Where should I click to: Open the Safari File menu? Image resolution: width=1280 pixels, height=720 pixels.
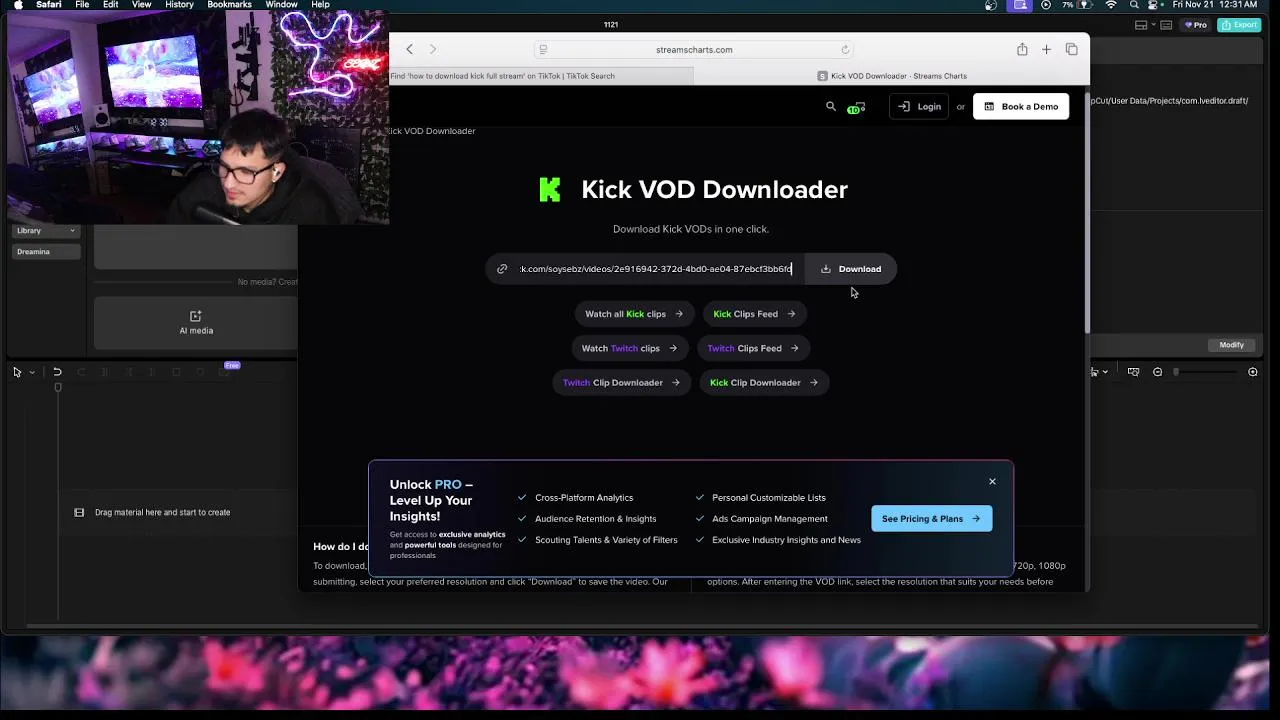[x=82, y=5]
